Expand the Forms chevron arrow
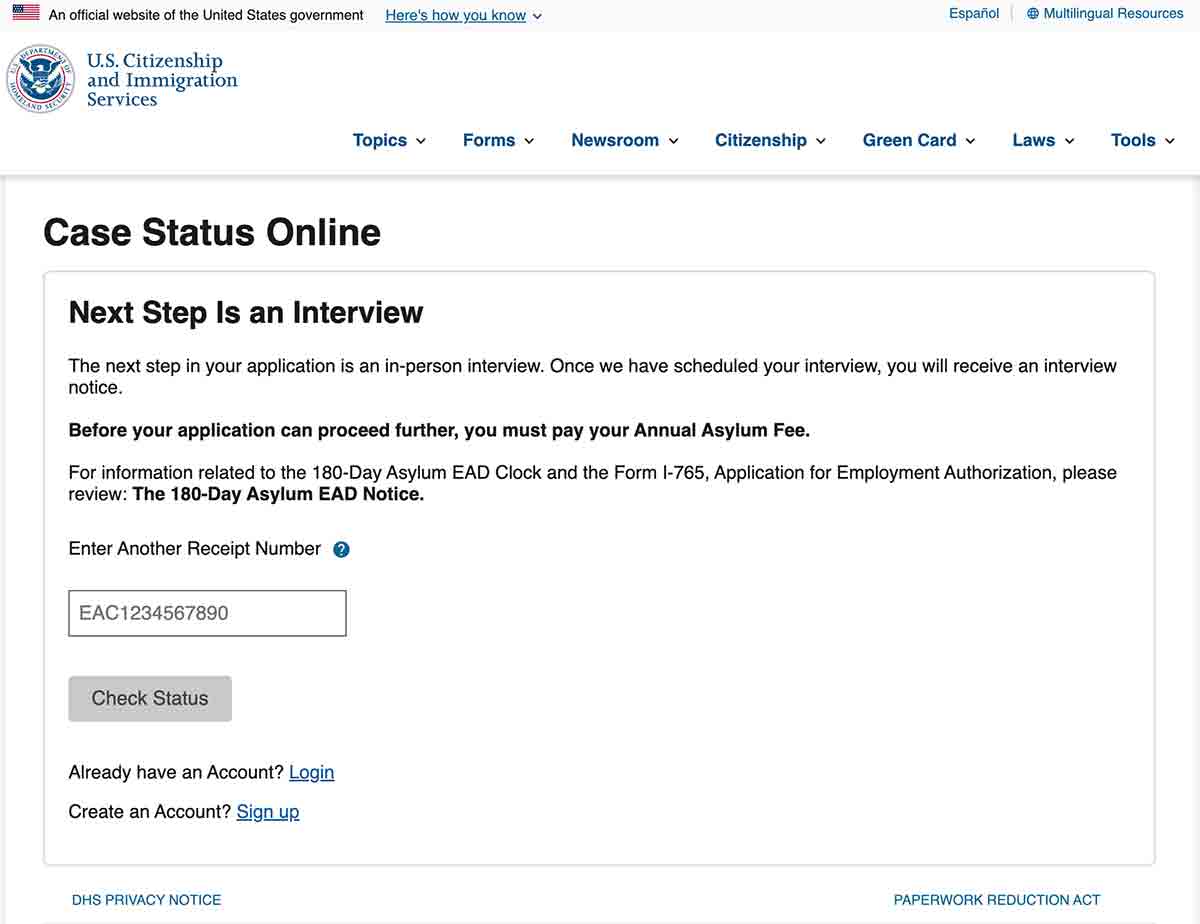The image size is (1200, 924). click(x=529, y=141)
